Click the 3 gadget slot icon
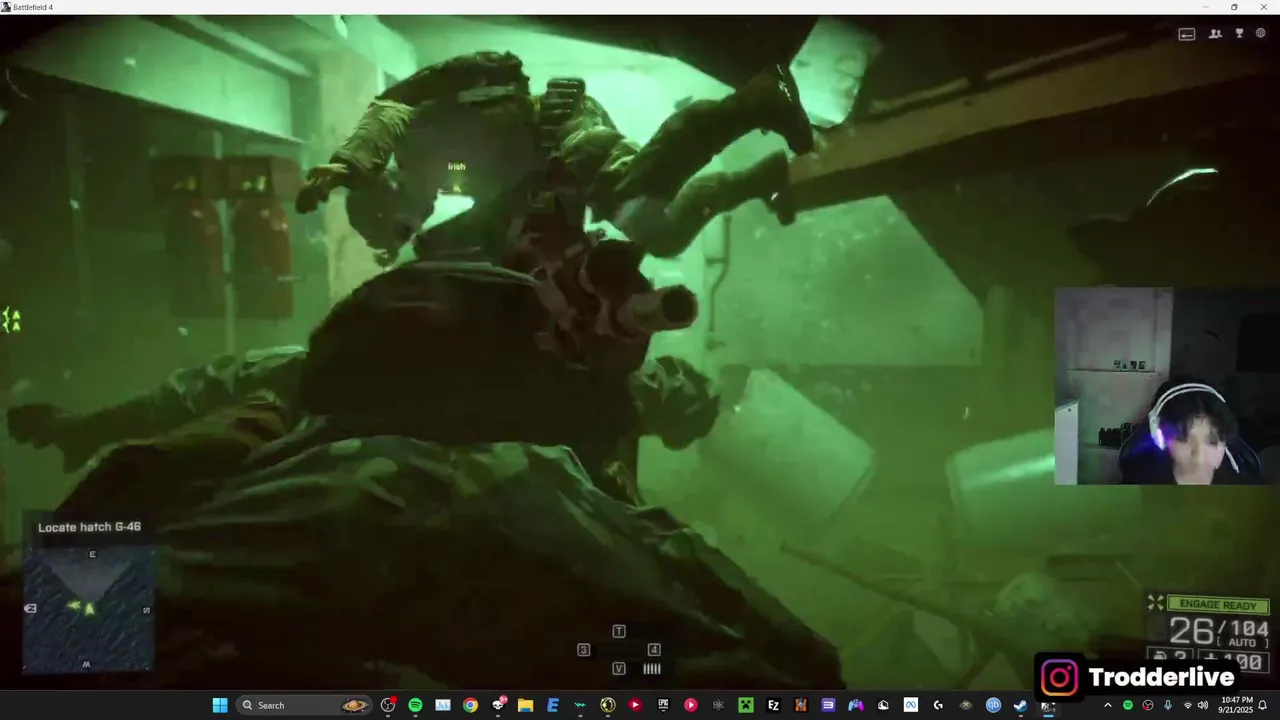This screenshot has height=720, width=1280. coord(584,650)
